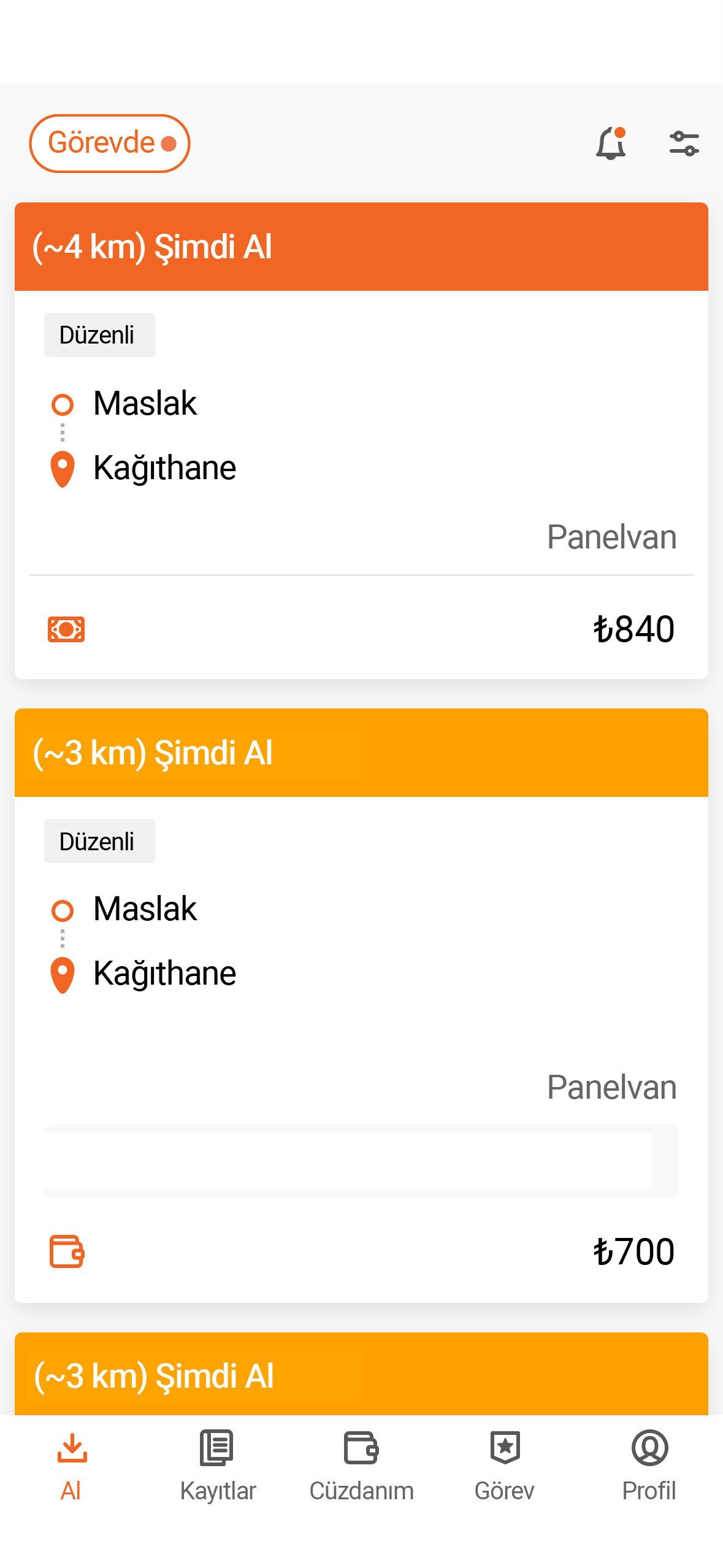Viewport: 723px width, 1568px height.
Task: Open the filter sliders icon
Action: (x=684, y=144)
